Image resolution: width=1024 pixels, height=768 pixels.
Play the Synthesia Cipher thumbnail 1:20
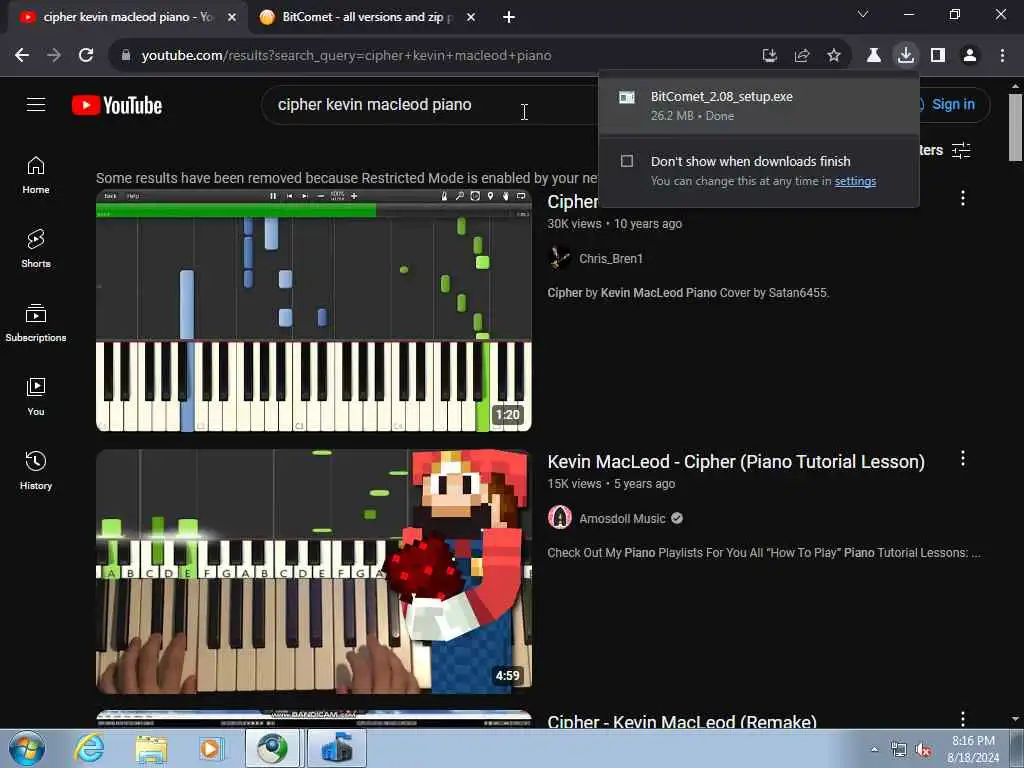coord(313,311)
